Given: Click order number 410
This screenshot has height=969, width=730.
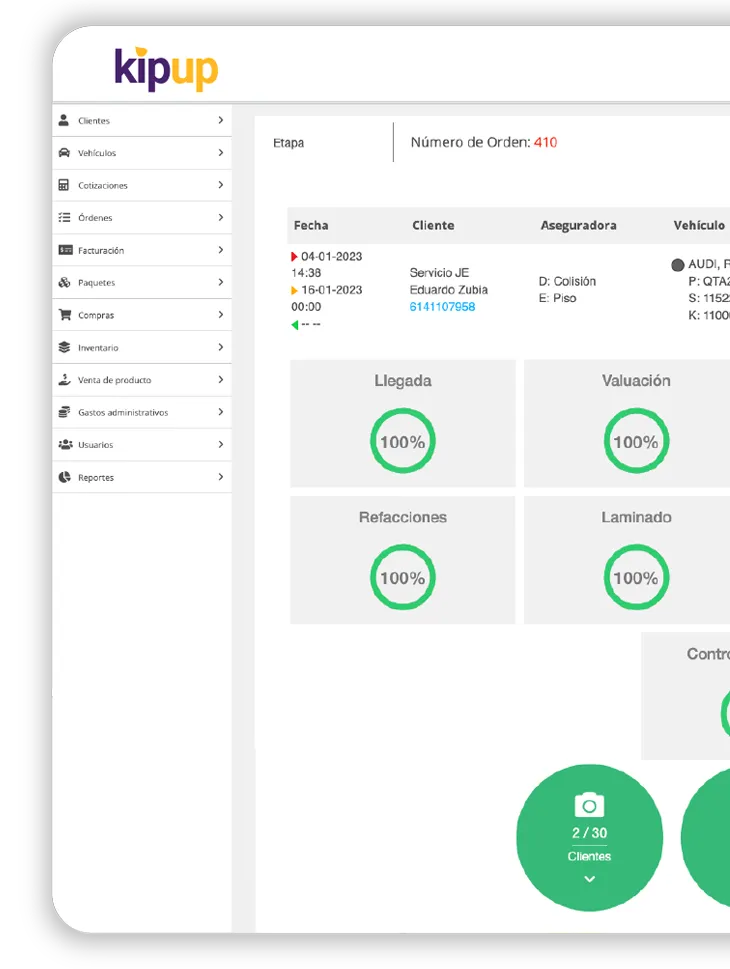Looking at the screenshot, I should click(x=546, y=142).
